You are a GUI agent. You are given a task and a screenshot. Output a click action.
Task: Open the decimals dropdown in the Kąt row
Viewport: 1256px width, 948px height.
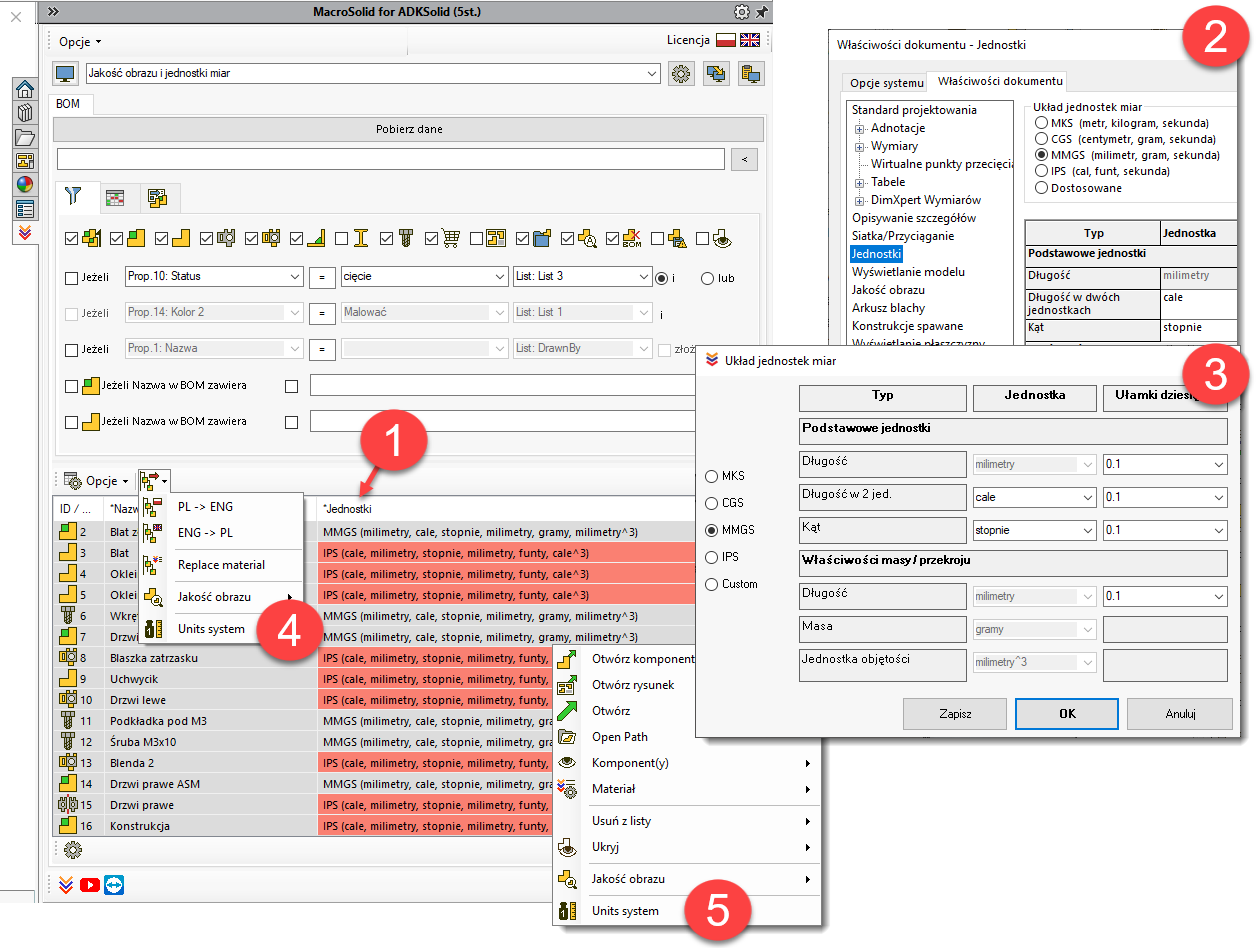point(1165,530)
